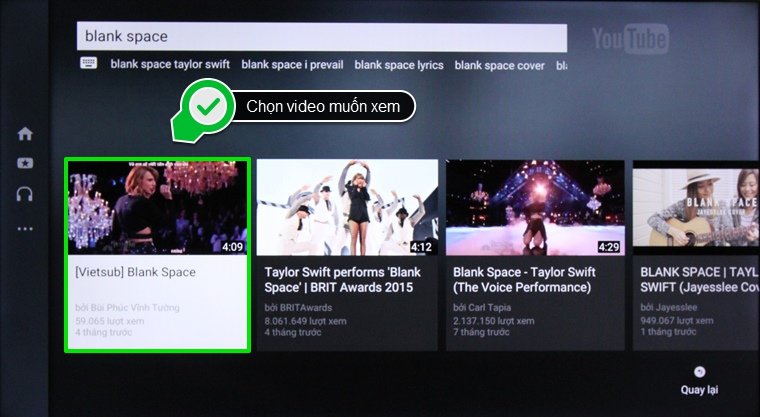
Task: Click the YouTube logo
Action: coord(629,39)
